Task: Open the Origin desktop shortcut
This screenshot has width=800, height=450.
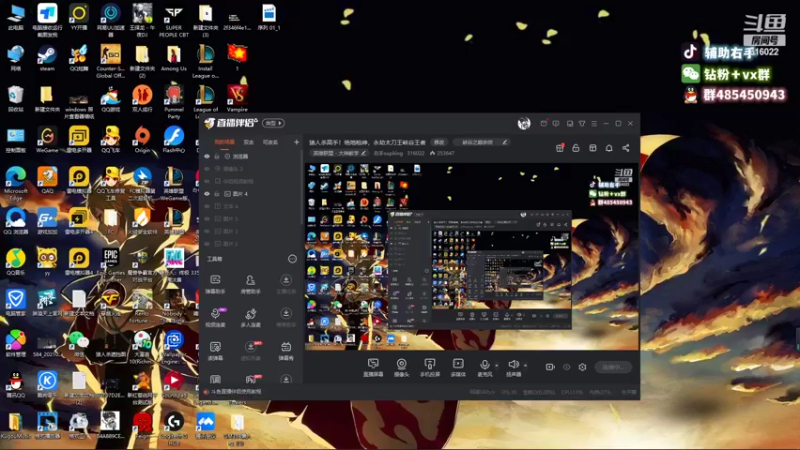Action: (x=142, y=140)
